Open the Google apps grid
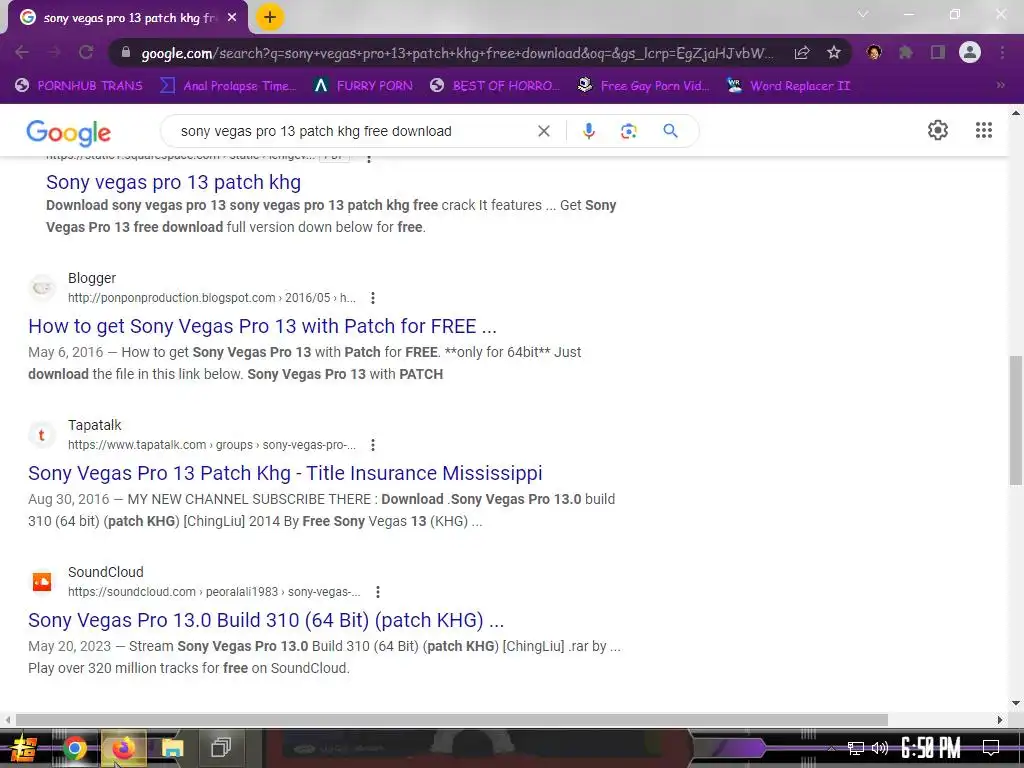1024x768 pixels. pos(984,130)
